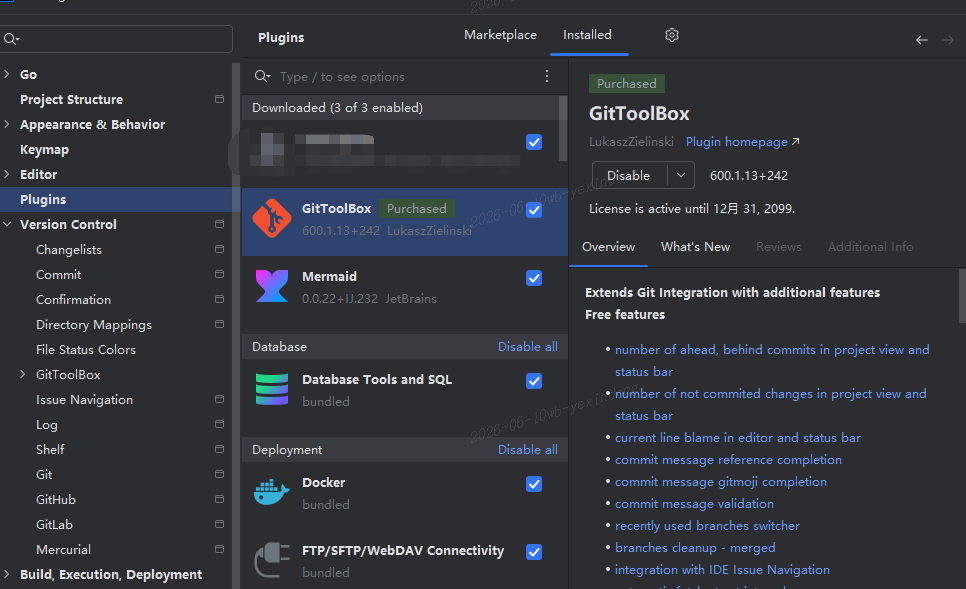Click Disable all for Database group

(x=527, y=347)
